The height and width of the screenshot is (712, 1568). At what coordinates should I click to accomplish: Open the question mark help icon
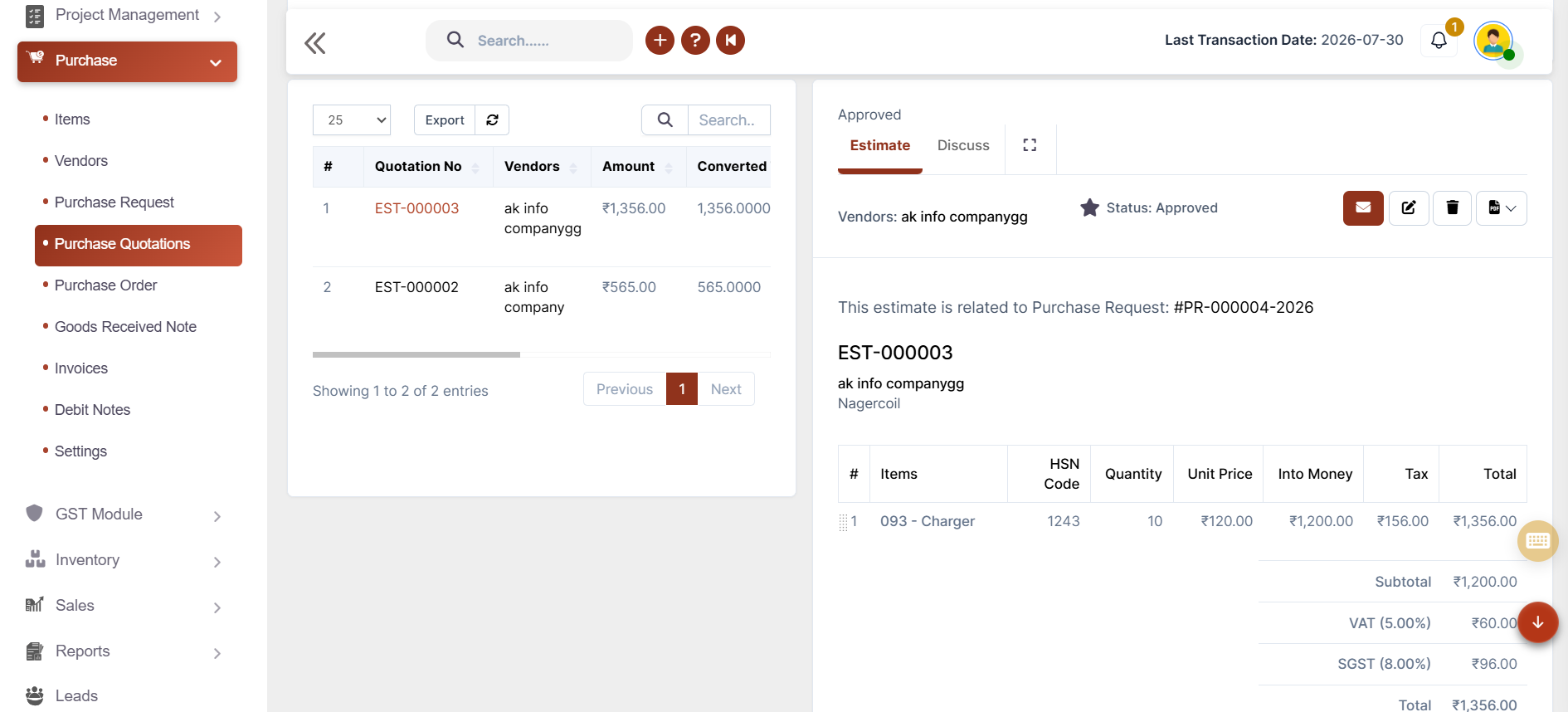695,40
